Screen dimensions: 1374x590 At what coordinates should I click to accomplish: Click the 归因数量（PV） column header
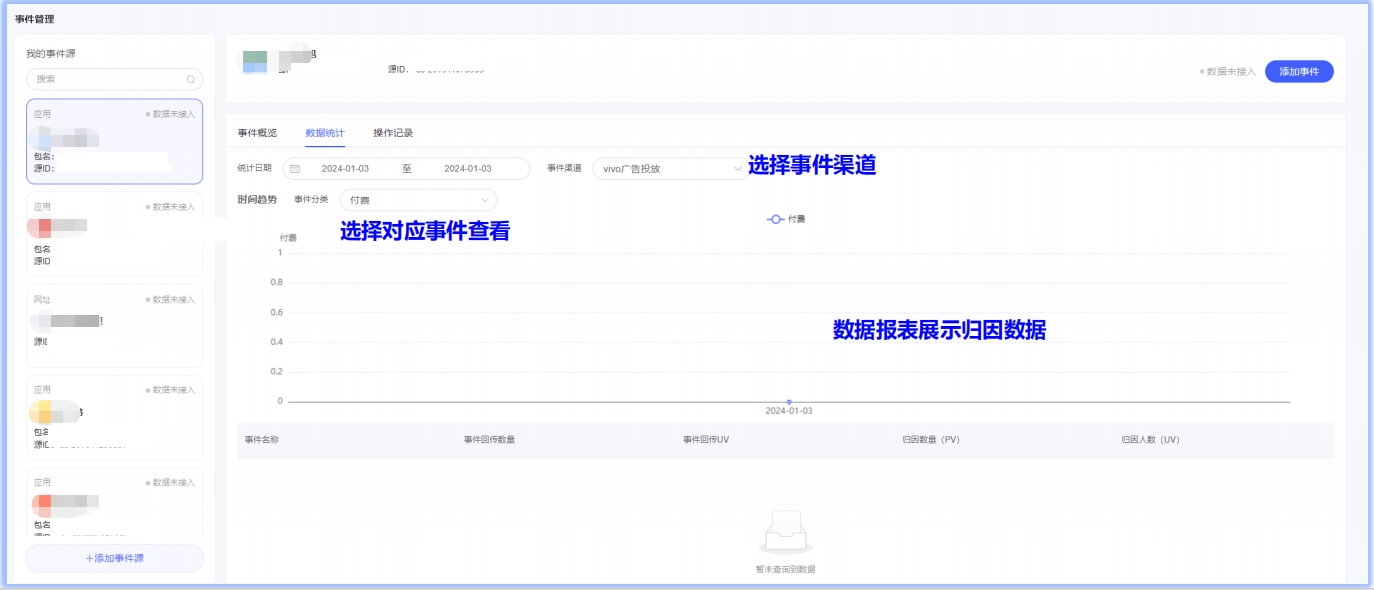click(x=930, y=440)
